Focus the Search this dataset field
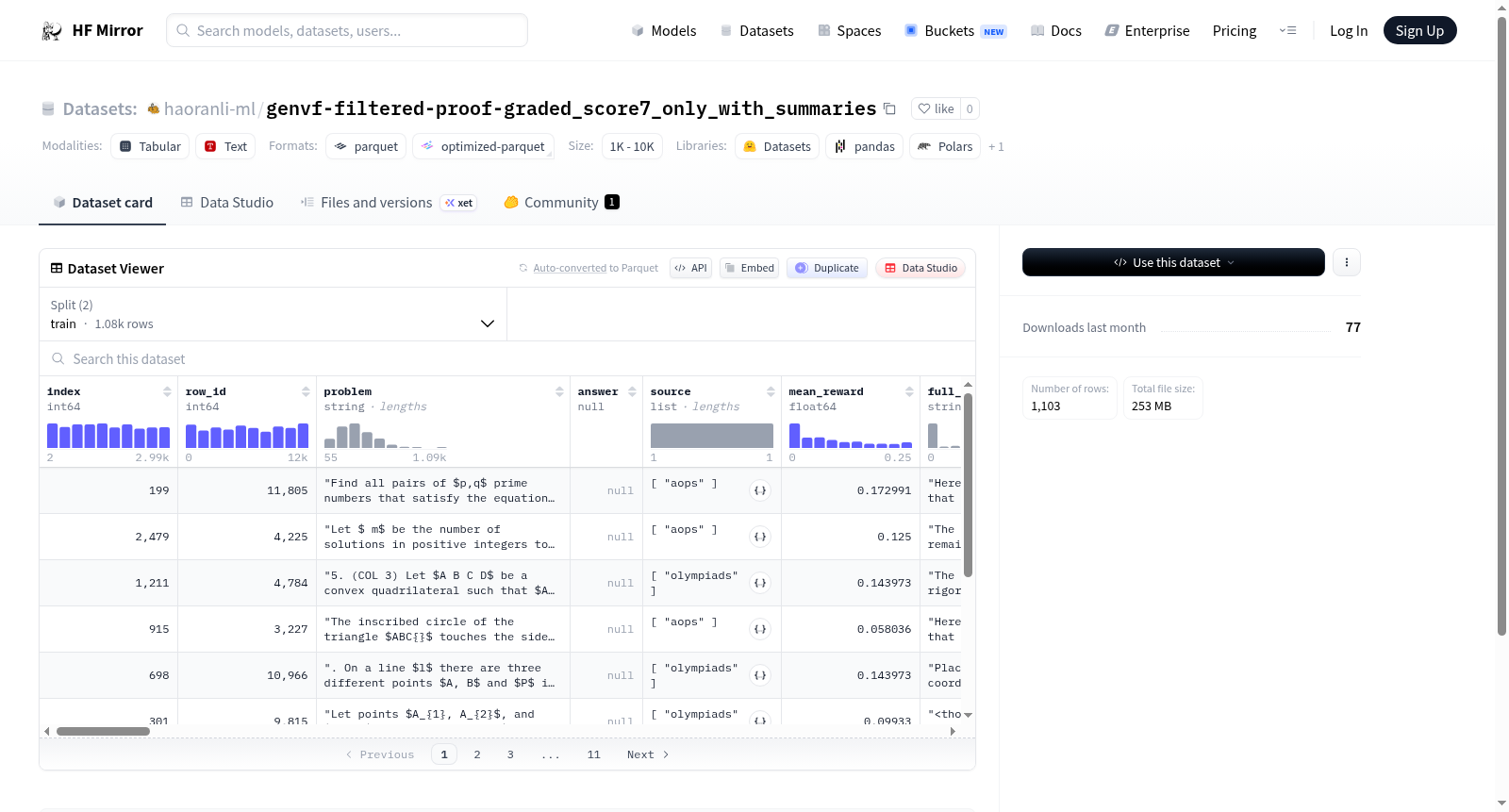The height and width of the screenshot is (812, 1509). pos(507,358)
